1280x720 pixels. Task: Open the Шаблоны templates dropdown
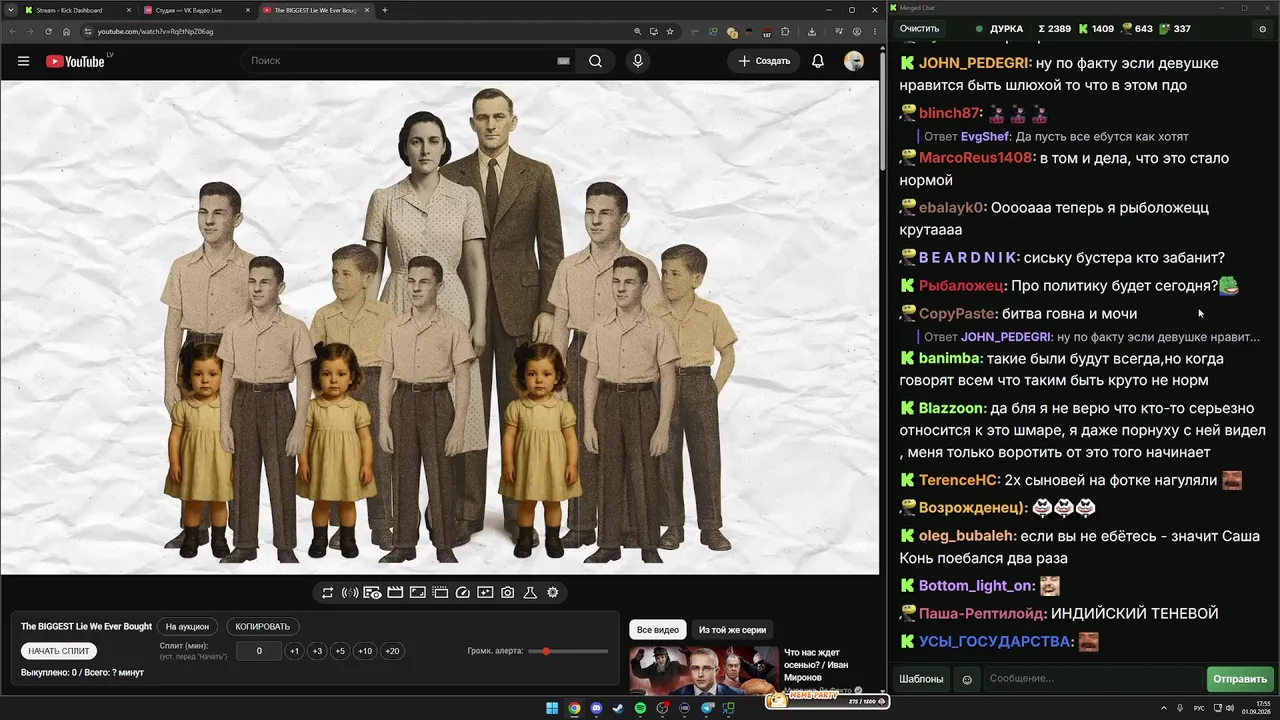tap(921, 679)
